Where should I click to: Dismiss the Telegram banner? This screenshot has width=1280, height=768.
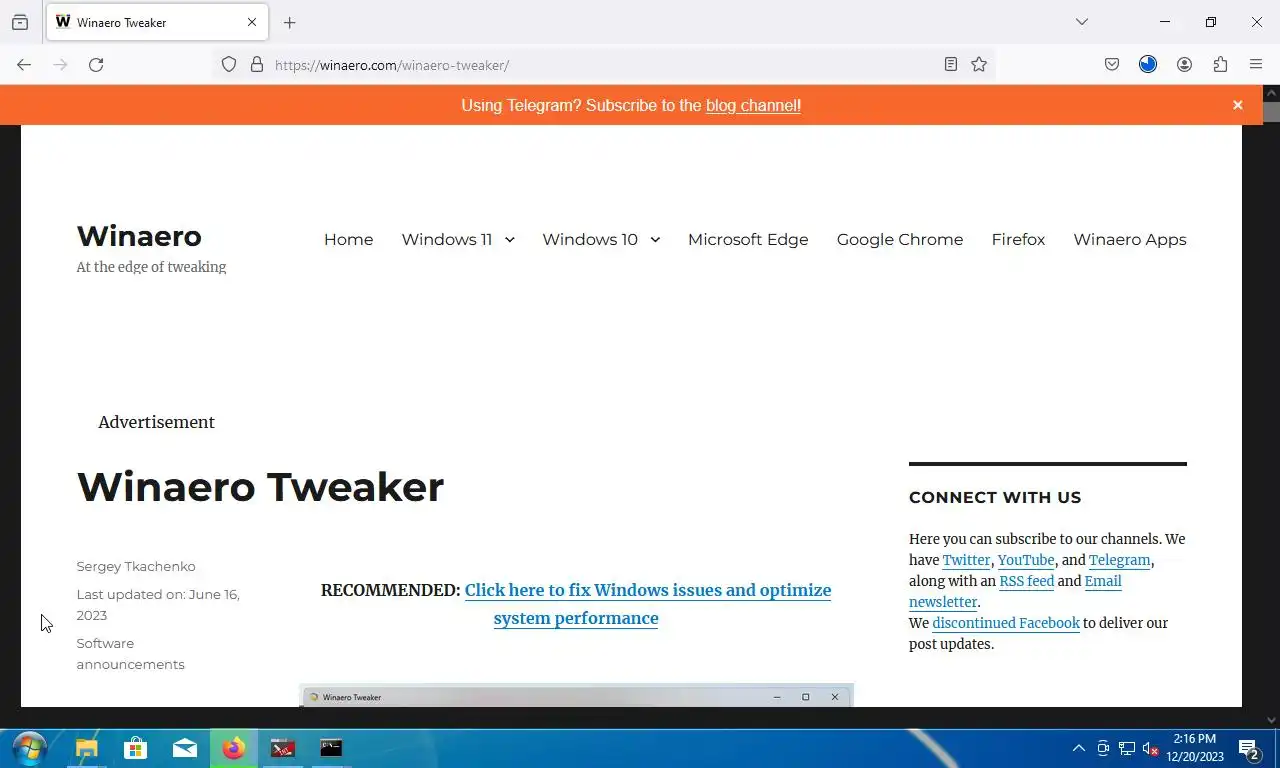(1237, 105)
